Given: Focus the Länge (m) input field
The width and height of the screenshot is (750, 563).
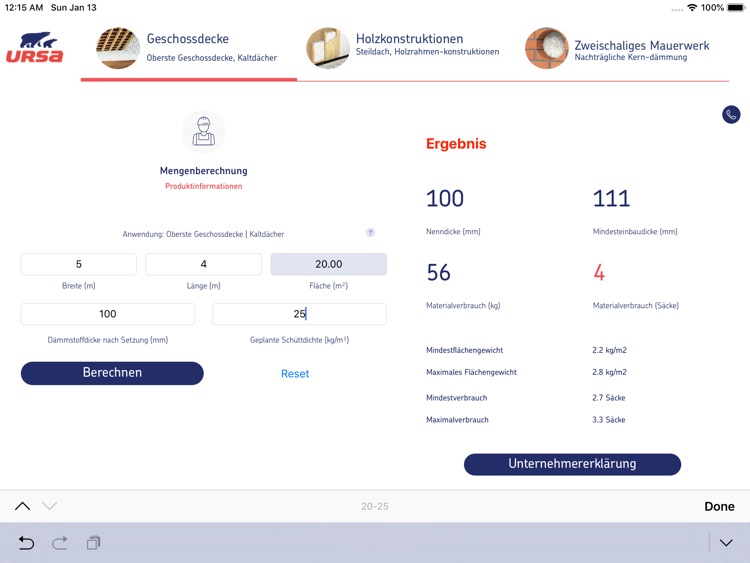Looking at the screenshot, I should [204, 264].
